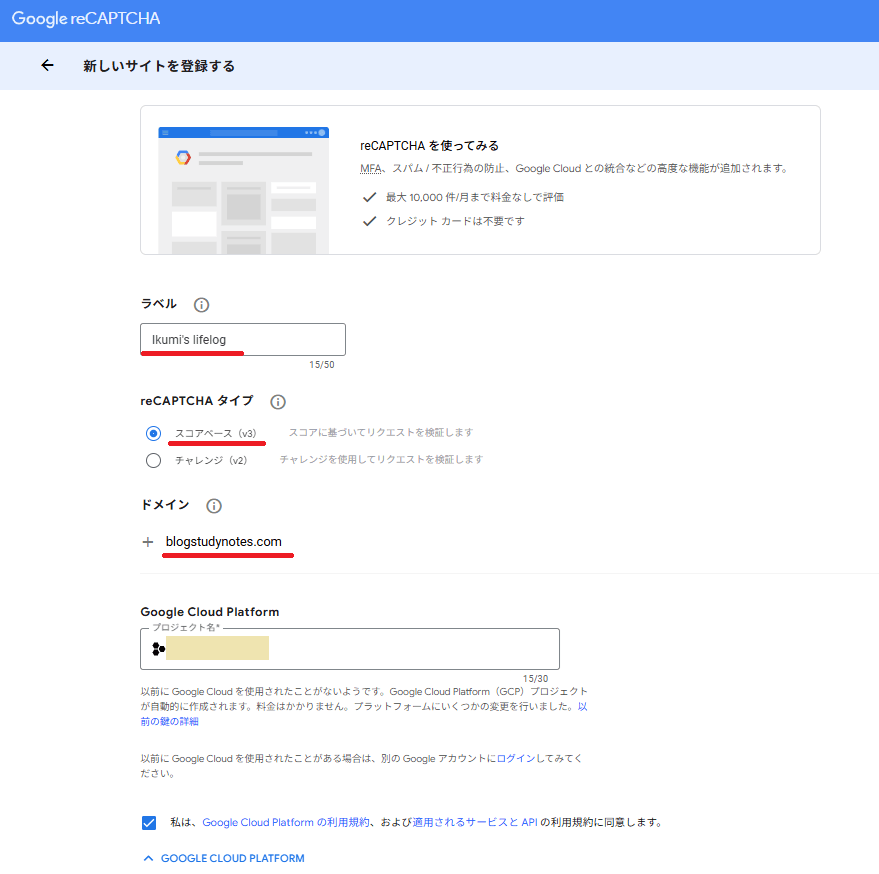Click the blogstudynotes.com domain field
879x874 pixels.
224,542
